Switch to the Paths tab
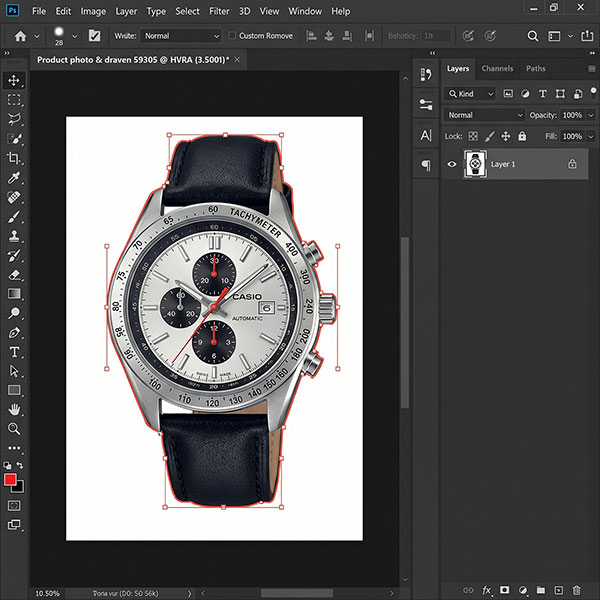600x600 pixels. click(x=536, y=68)
